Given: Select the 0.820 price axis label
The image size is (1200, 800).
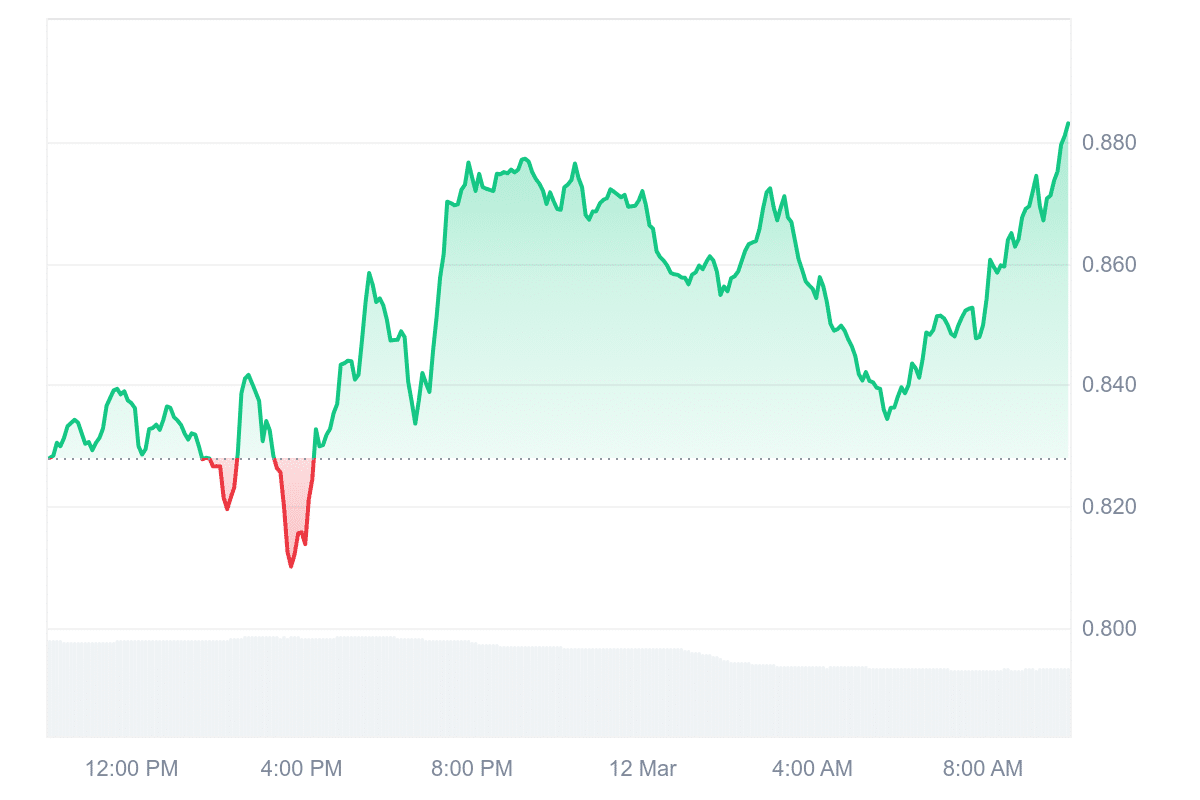Looking at the screenshot, I should [1112, 507].
